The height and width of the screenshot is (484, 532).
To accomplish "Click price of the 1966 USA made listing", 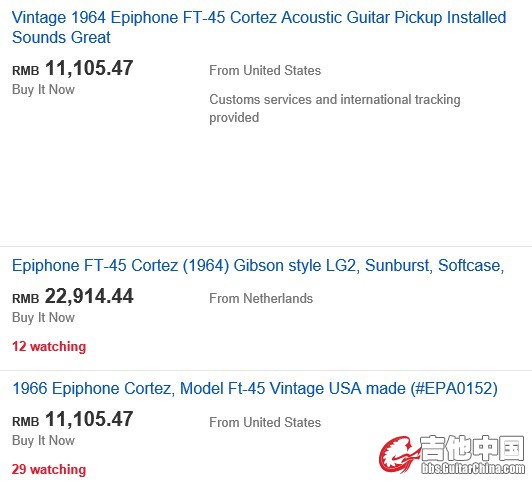I will point(73,419).
